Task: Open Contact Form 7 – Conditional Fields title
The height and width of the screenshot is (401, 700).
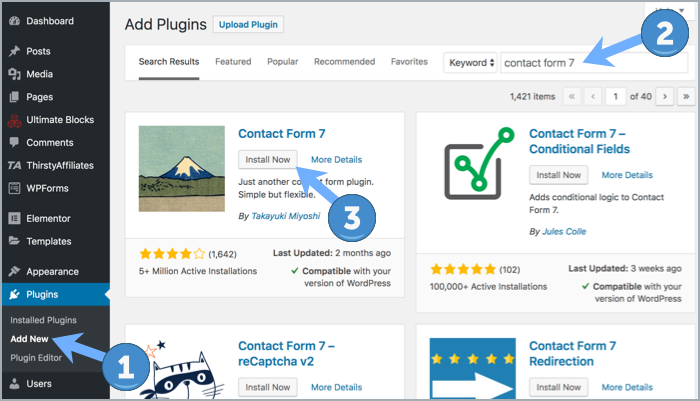Action: coord(579,141)
